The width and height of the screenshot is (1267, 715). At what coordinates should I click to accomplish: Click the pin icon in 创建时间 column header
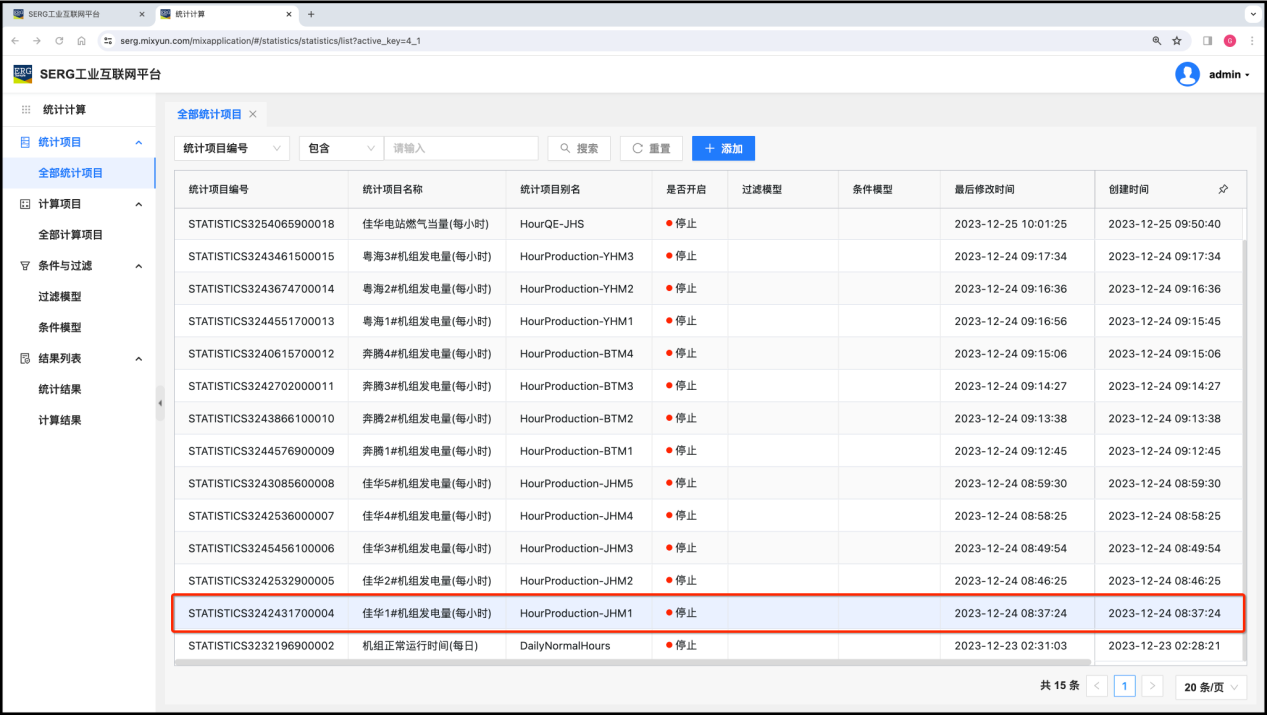coord(1223,189)
